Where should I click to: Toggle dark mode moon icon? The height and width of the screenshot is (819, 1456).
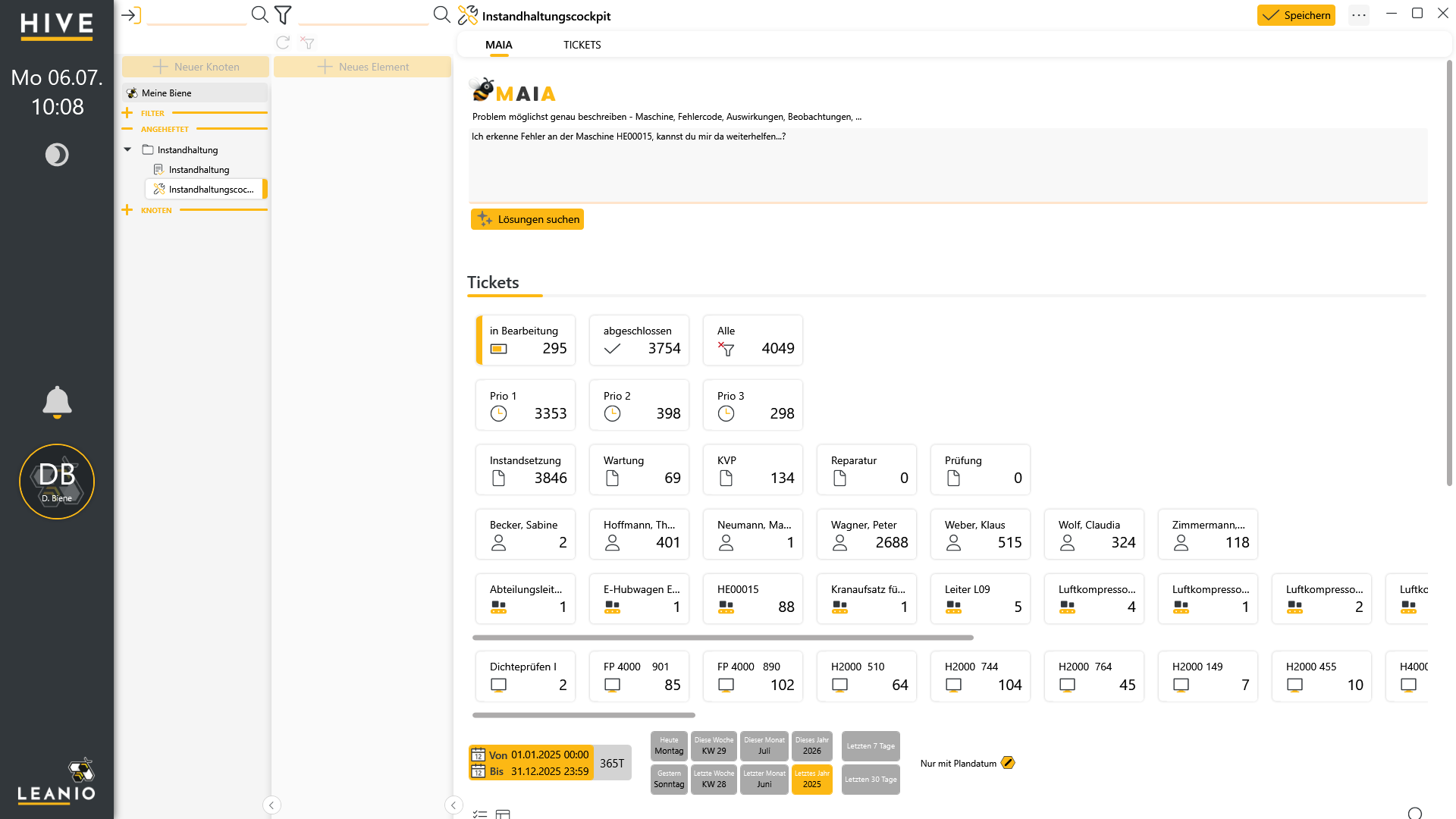coord(57,155)
